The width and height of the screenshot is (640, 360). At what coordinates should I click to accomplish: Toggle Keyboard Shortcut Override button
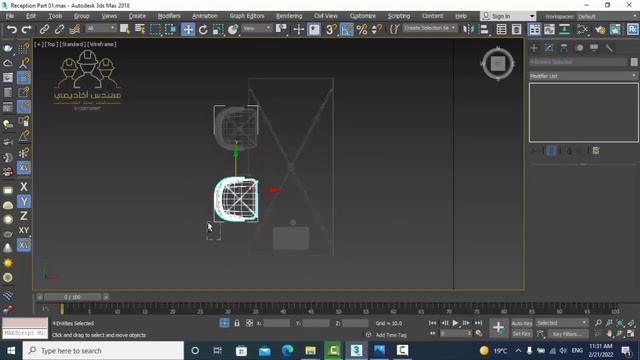(314, 29)
